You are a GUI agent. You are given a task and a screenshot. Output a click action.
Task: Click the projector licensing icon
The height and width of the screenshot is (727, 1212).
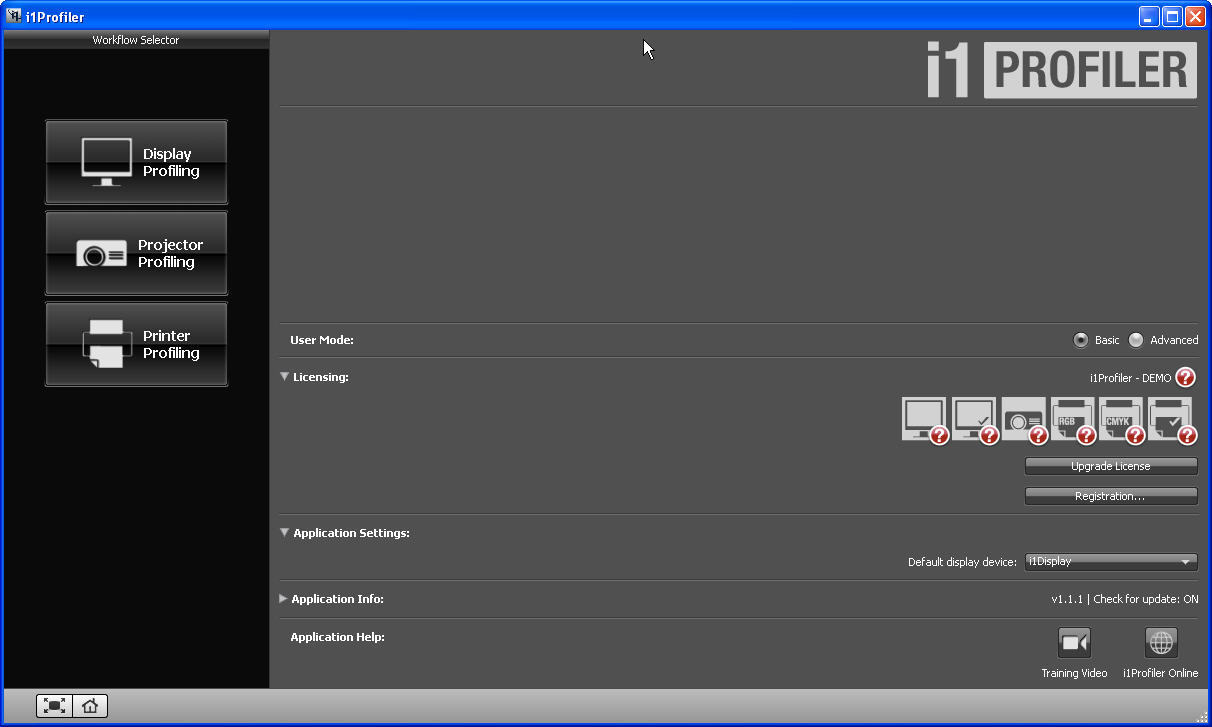[x=1023, y=418]
